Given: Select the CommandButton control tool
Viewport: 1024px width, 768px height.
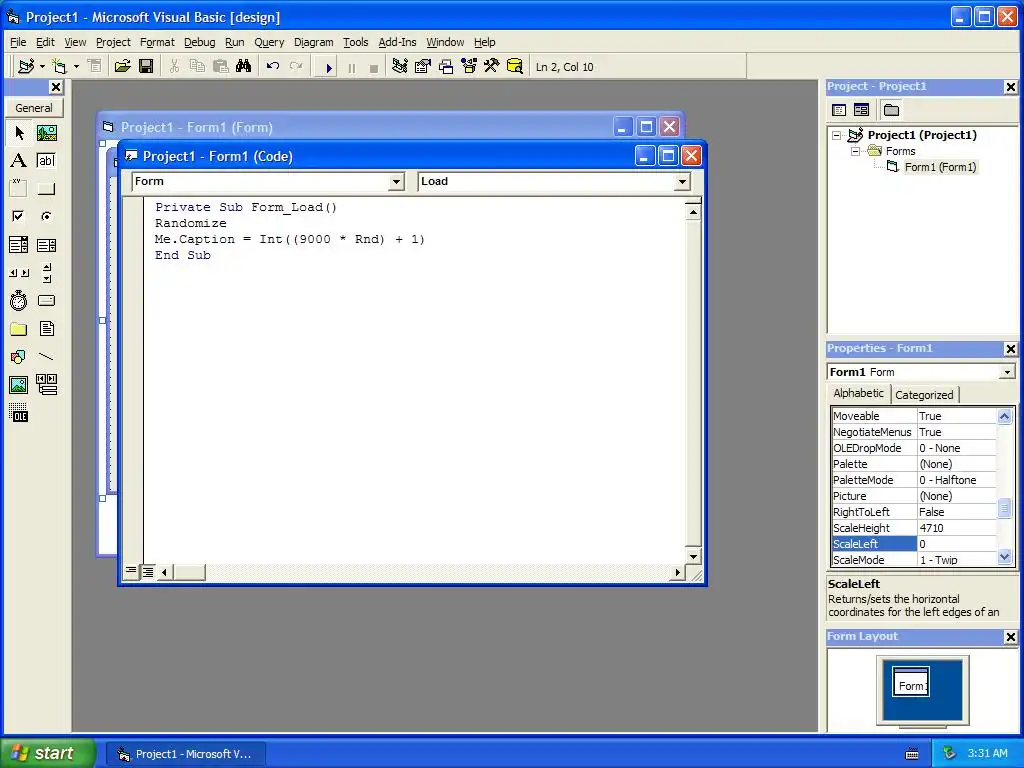Looking at the screenshot, I should pos(46,189).
